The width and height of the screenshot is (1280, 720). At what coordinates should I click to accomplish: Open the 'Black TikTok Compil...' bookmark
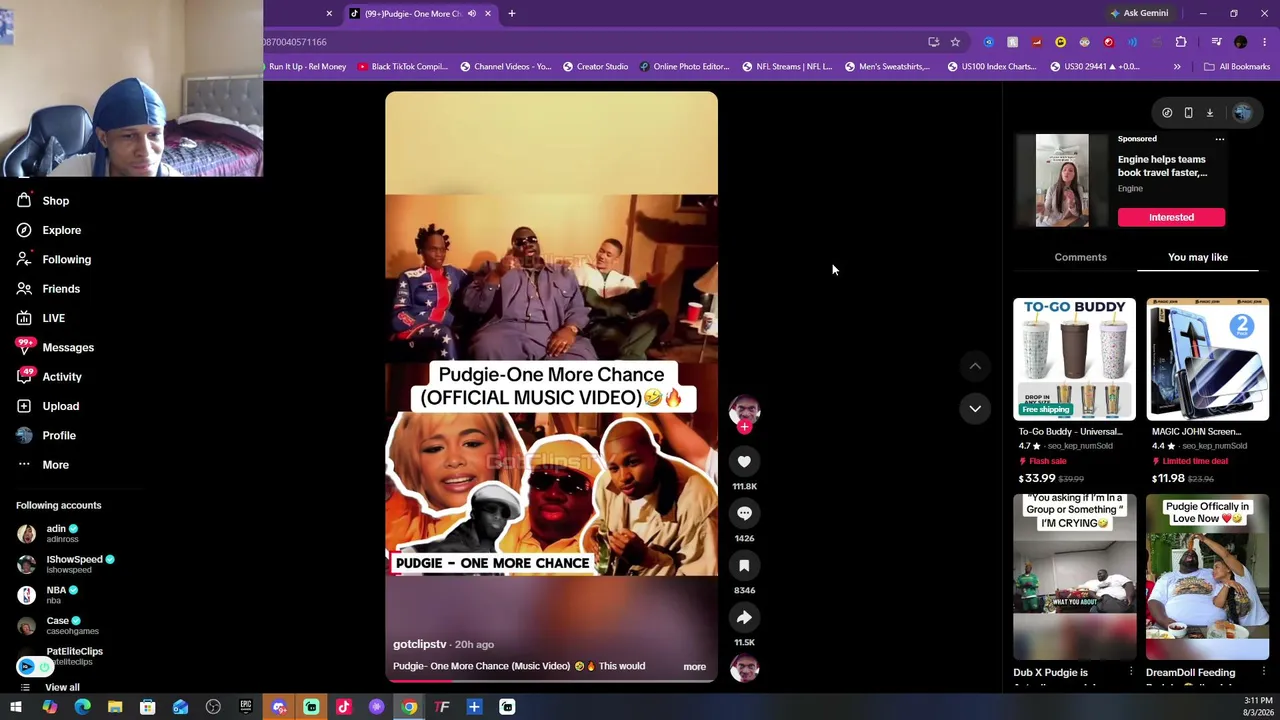click(x=401, y=67)
